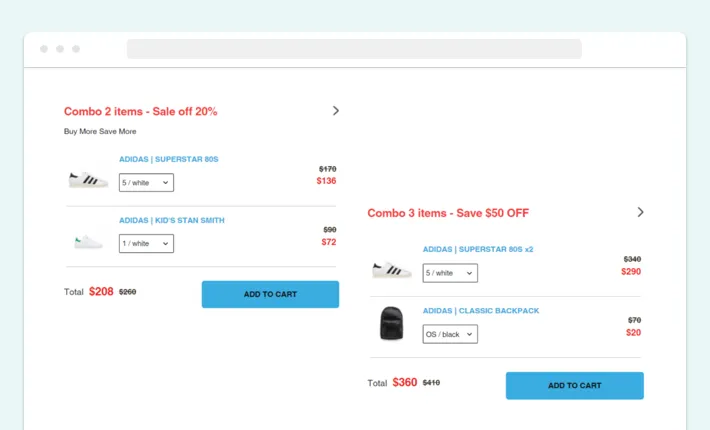This screenshot has width=710, height=430.
Task: Click the Superstar 80S x2 shoe image
Action: [x=392, y=270]
